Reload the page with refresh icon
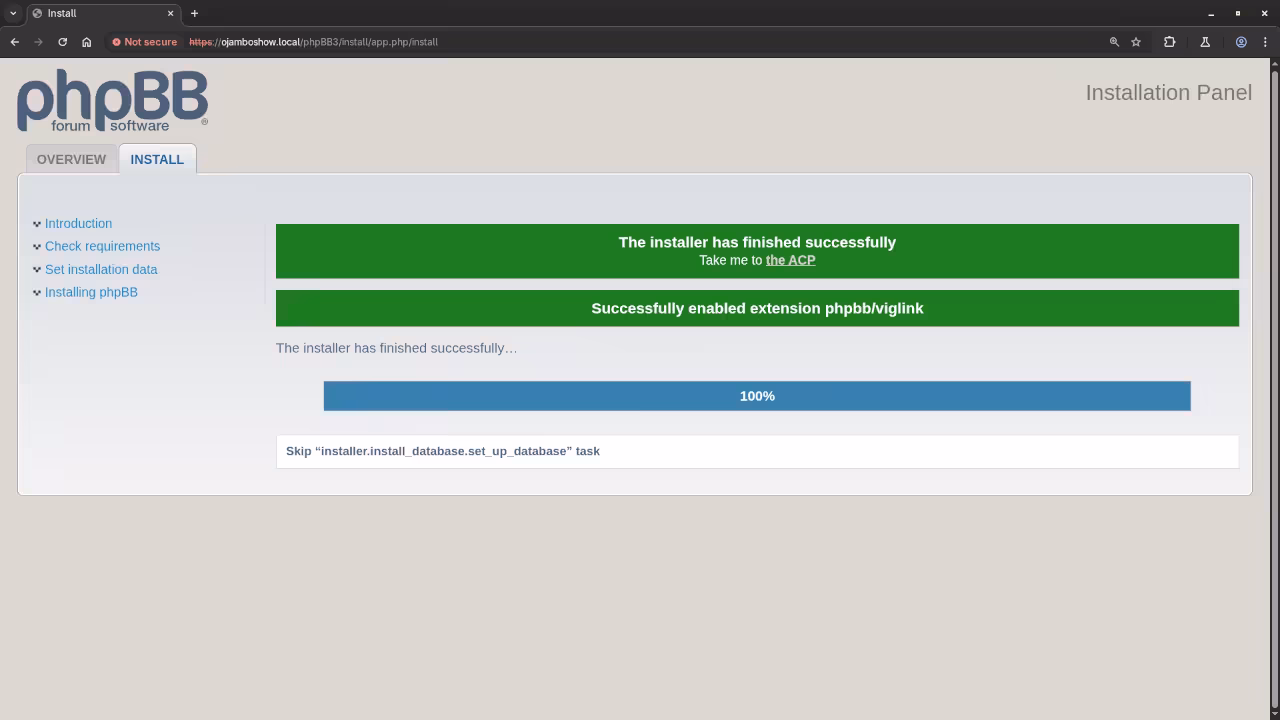The height and width of the screenshot is (720, 1280). pos(62,42)
